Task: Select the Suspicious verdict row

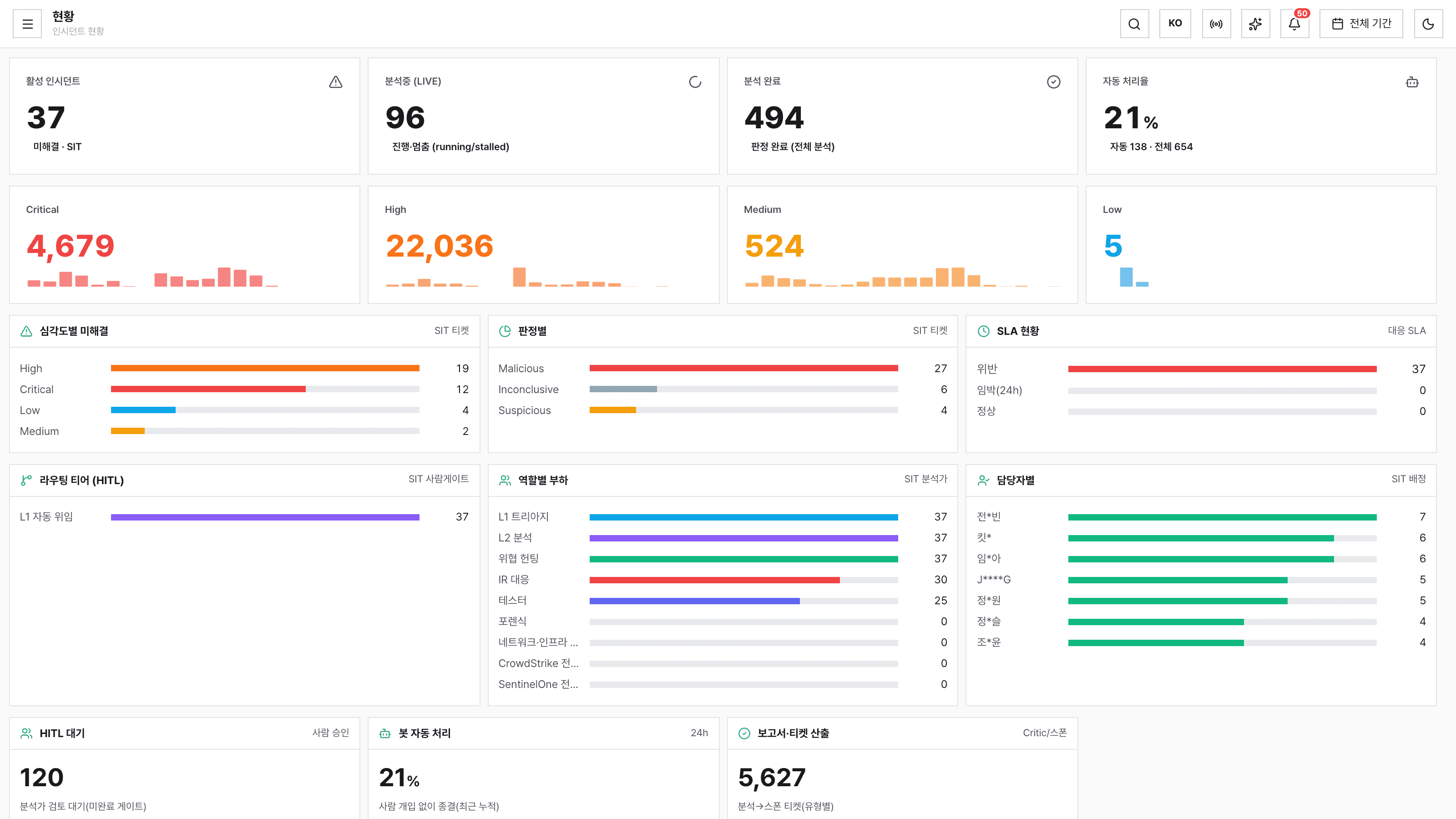Action: 723,410
